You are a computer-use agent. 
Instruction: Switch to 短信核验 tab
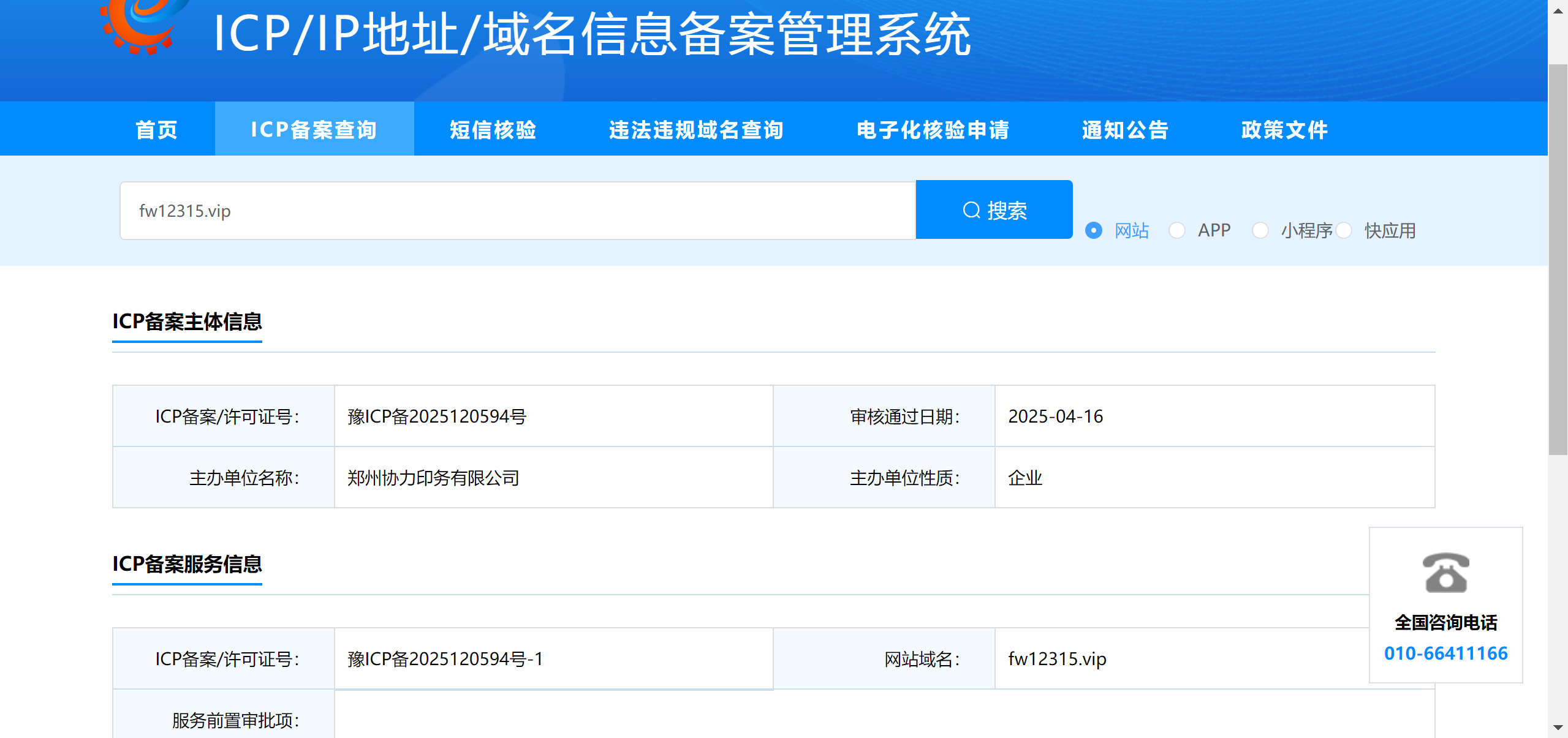pyautogui.click(x=493, y=129)
